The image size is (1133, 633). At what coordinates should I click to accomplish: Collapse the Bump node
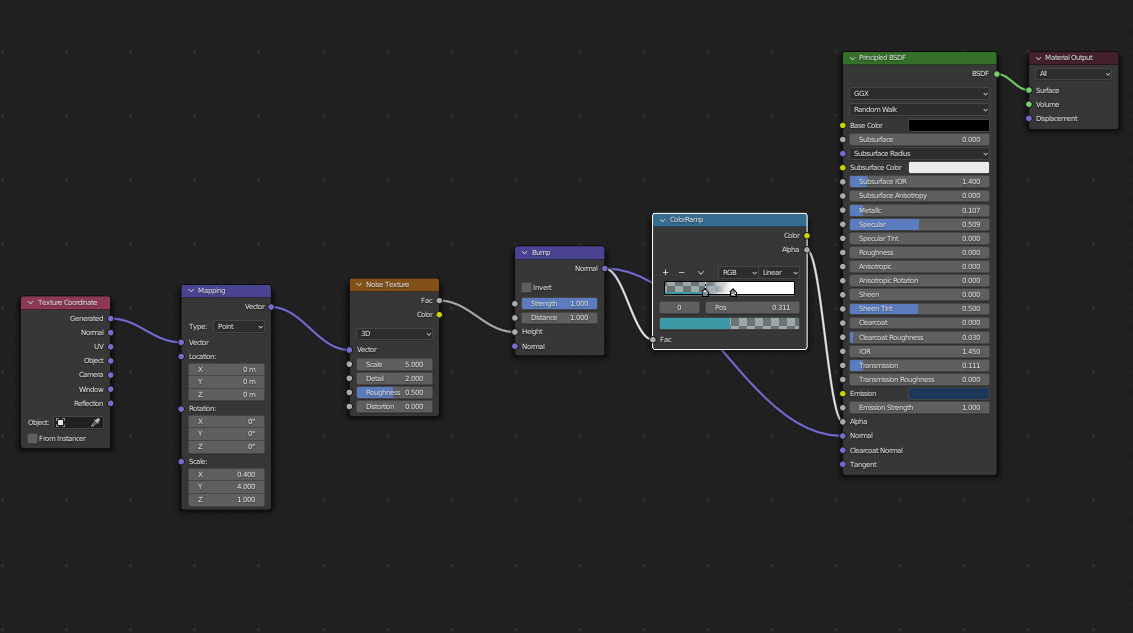[x=525, y=253]
